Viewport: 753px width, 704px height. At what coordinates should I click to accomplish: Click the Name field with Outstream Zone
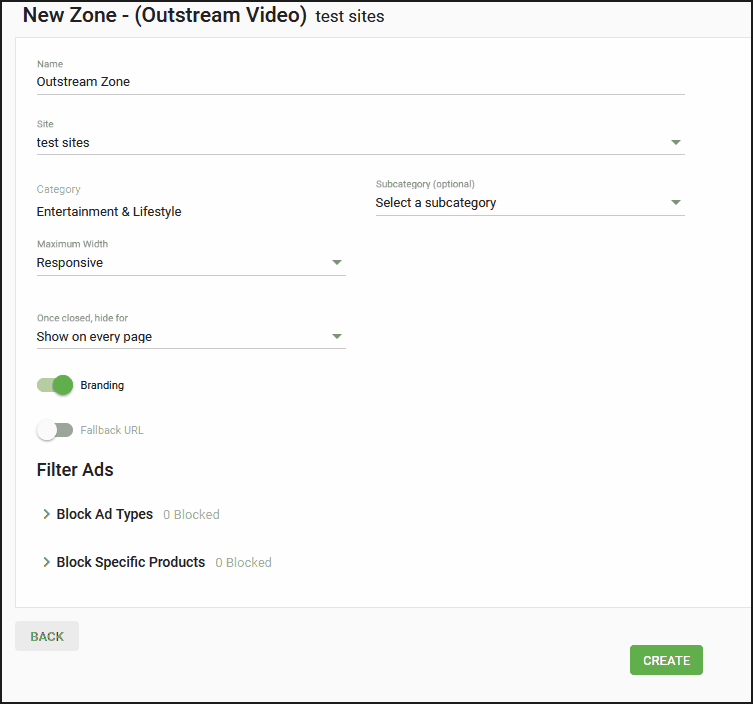(x=361, y=82)
